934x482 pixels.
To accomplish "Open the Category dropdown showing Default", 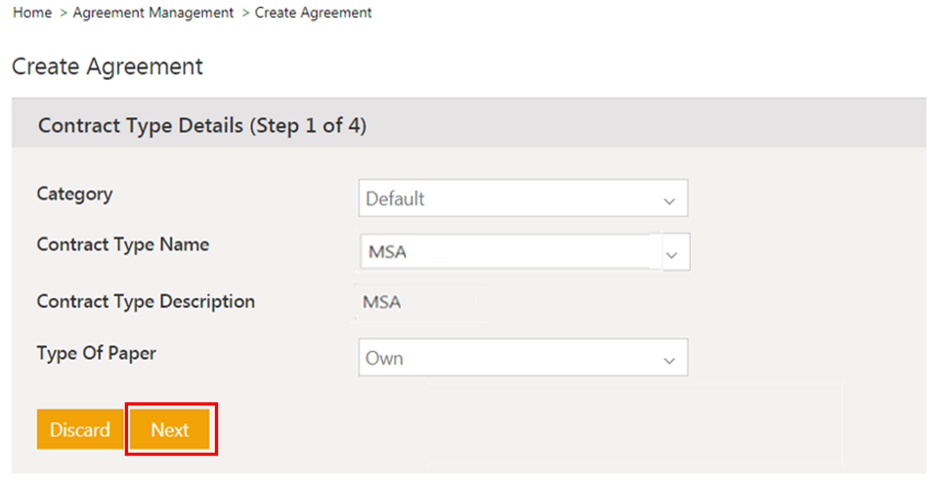I will pyautogui.click(x=510, y=199).
